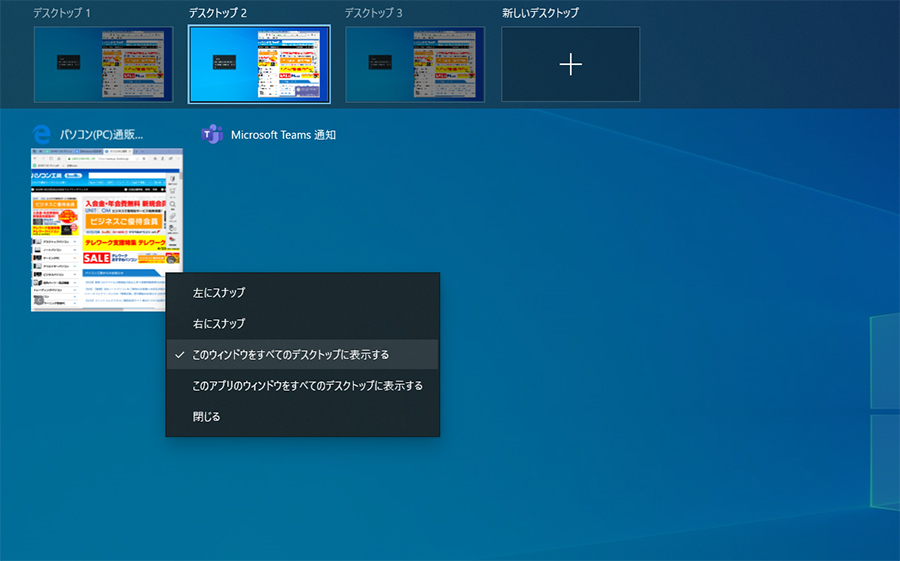Choose 閉じる from the context menu
The height and width of the screenshot is (561, 900).
302,417
